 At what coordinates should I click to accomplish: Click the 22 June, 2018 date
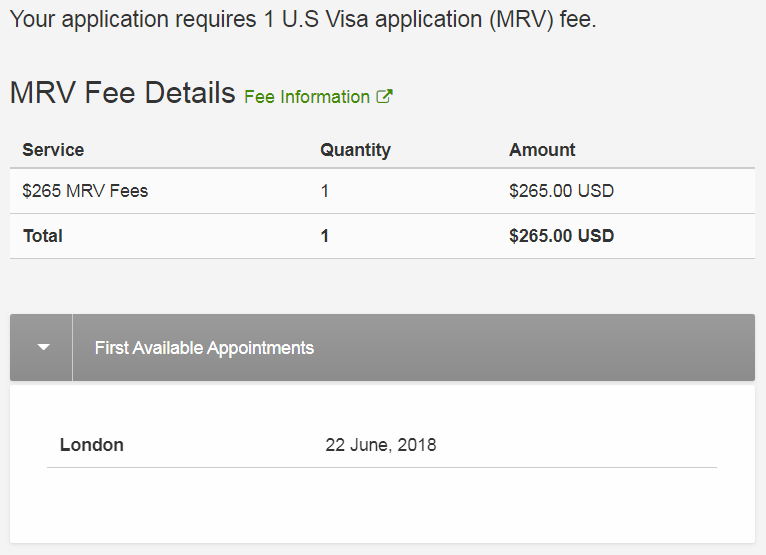(381, 445)
